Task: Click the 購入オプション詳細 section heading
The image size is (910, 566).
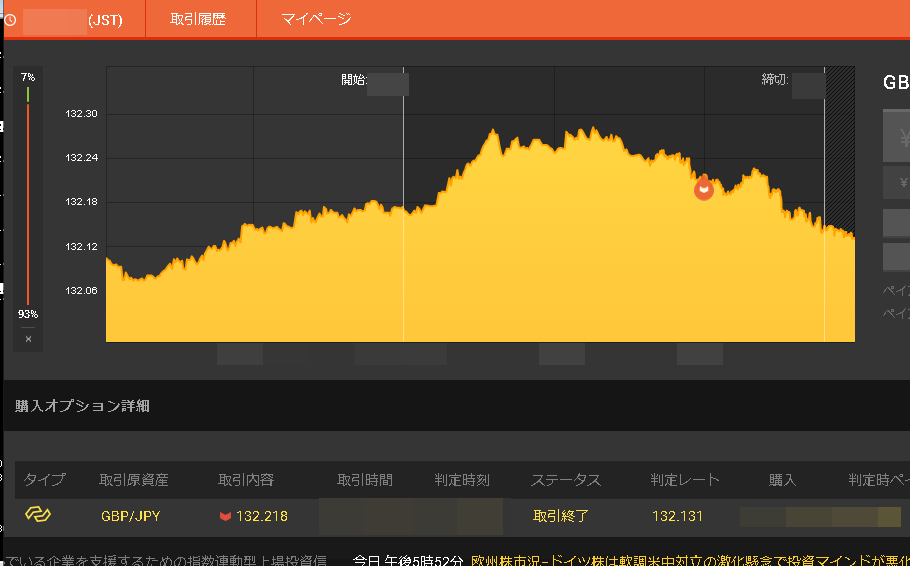Action: [82, 406]
